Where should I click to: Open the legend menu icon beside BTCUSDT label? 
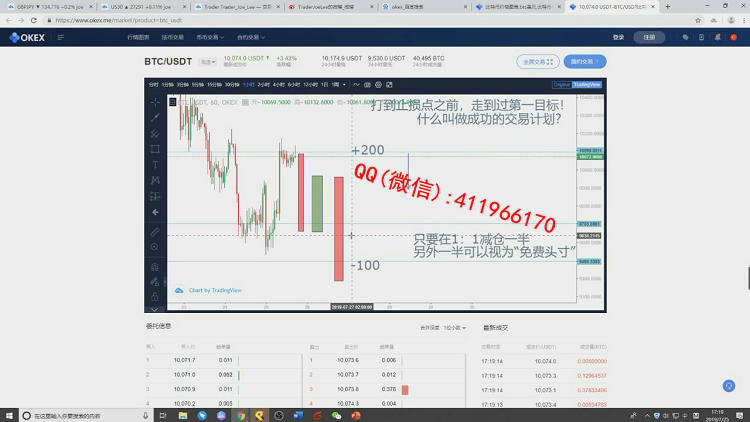[173, 102]
